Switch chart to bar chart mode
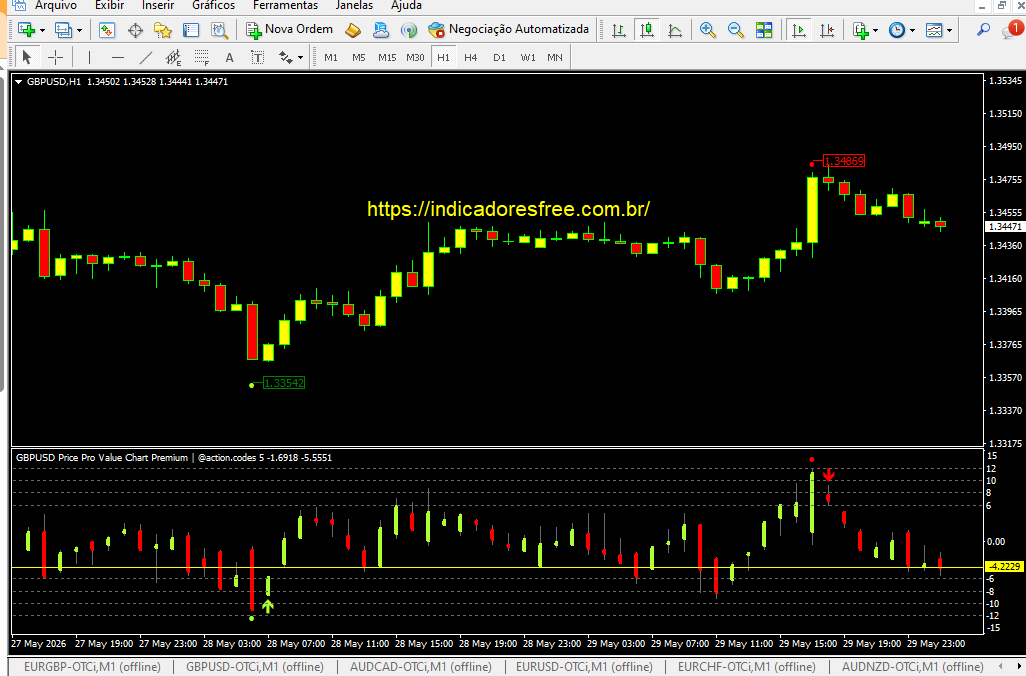 [618, 30]
